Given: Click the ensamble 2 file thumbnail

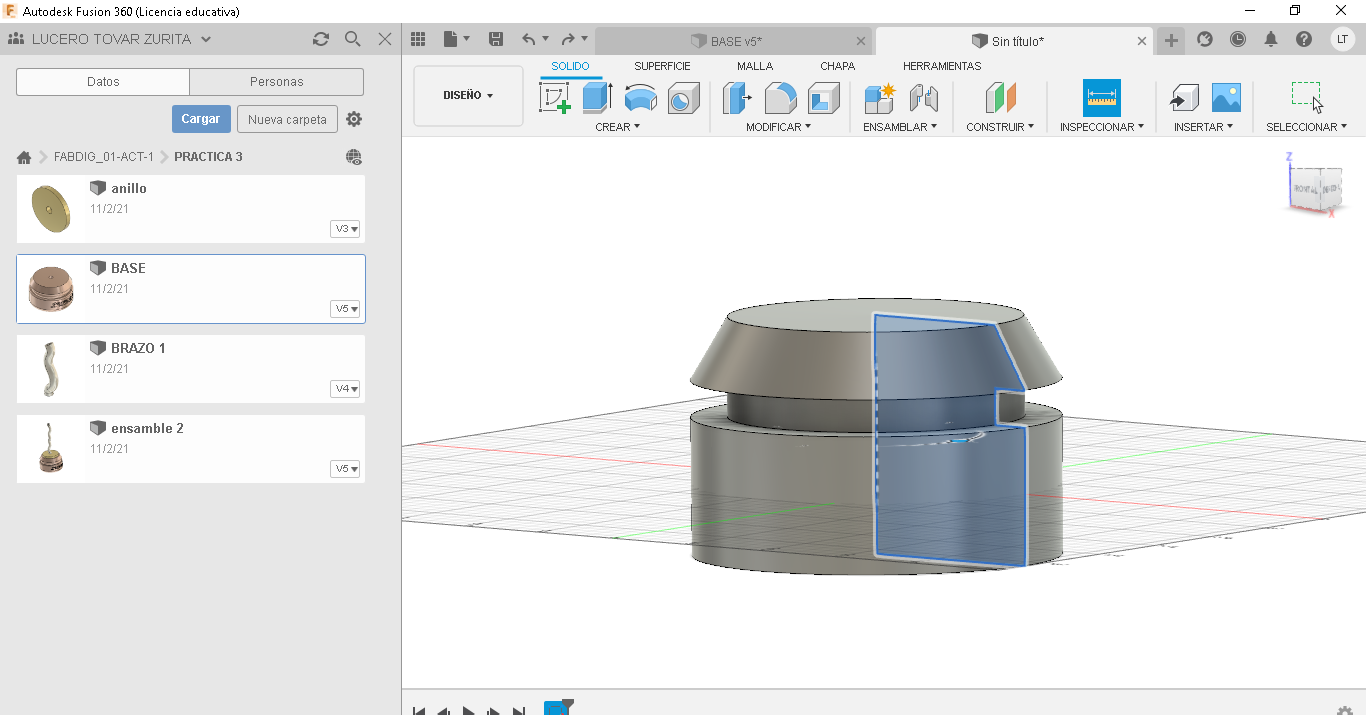Looking at the screenshot, I should click(x=50, y=449).
